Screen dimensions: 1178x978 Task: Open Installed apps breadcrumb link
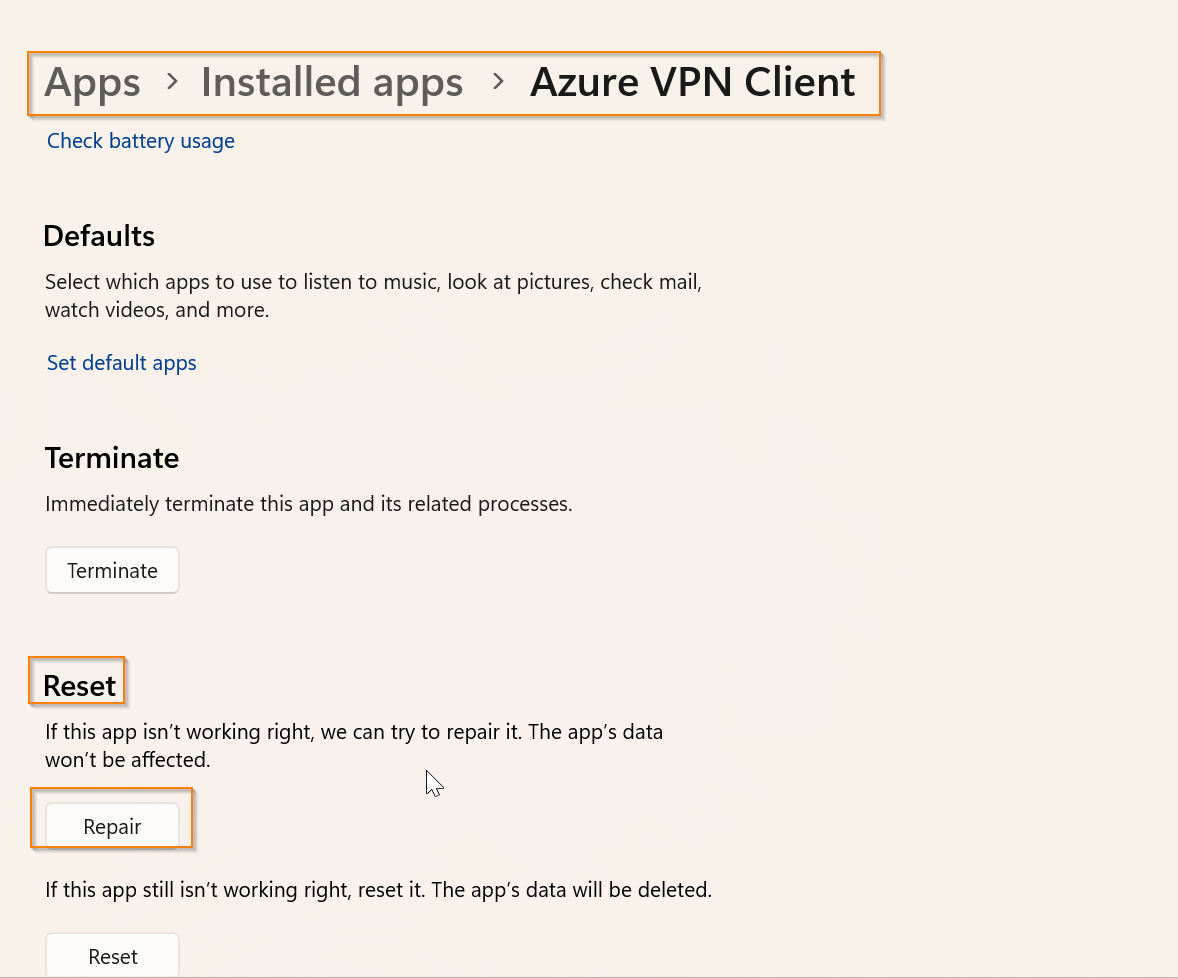(331, 83)
